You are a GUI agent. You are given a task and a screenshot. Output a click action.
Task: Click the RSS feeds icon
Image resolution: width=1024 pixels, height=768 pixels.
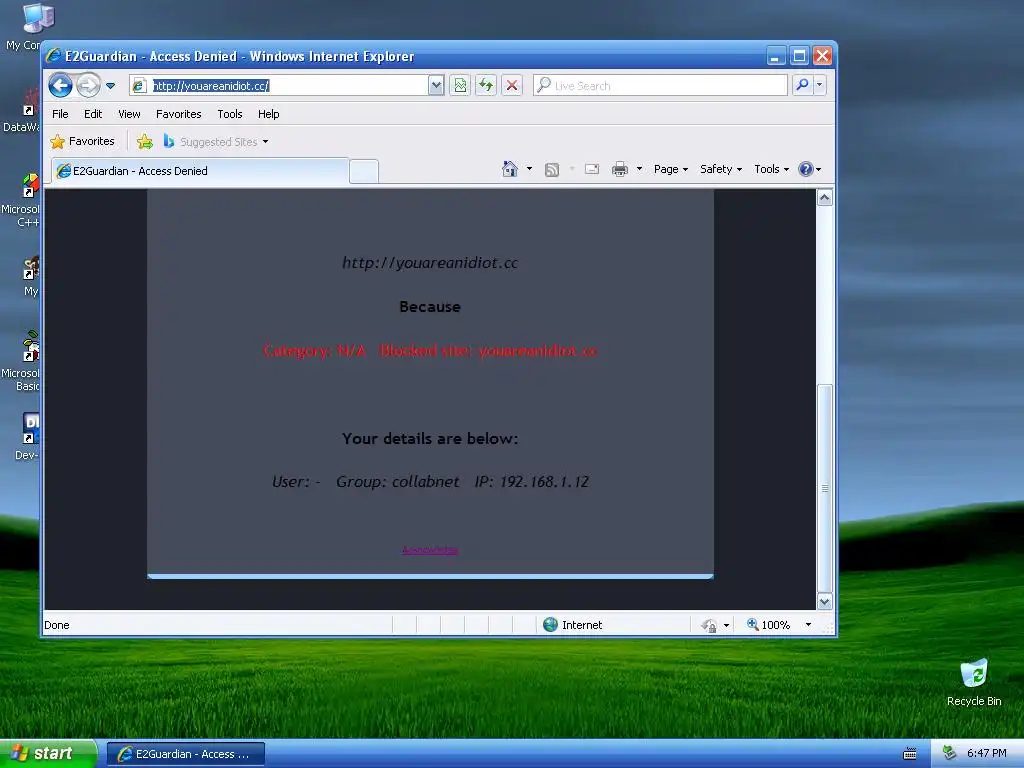pyautogui.click(x=552, y=170)
